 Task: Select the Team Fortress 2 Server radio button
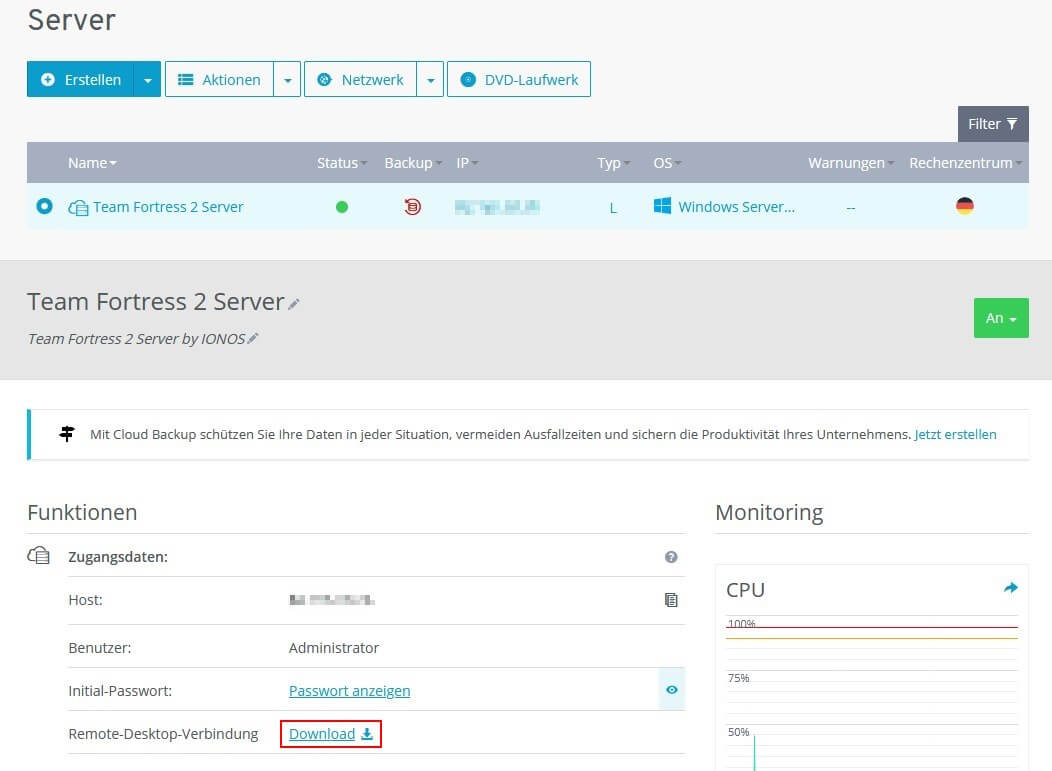(x=44, y=206)
